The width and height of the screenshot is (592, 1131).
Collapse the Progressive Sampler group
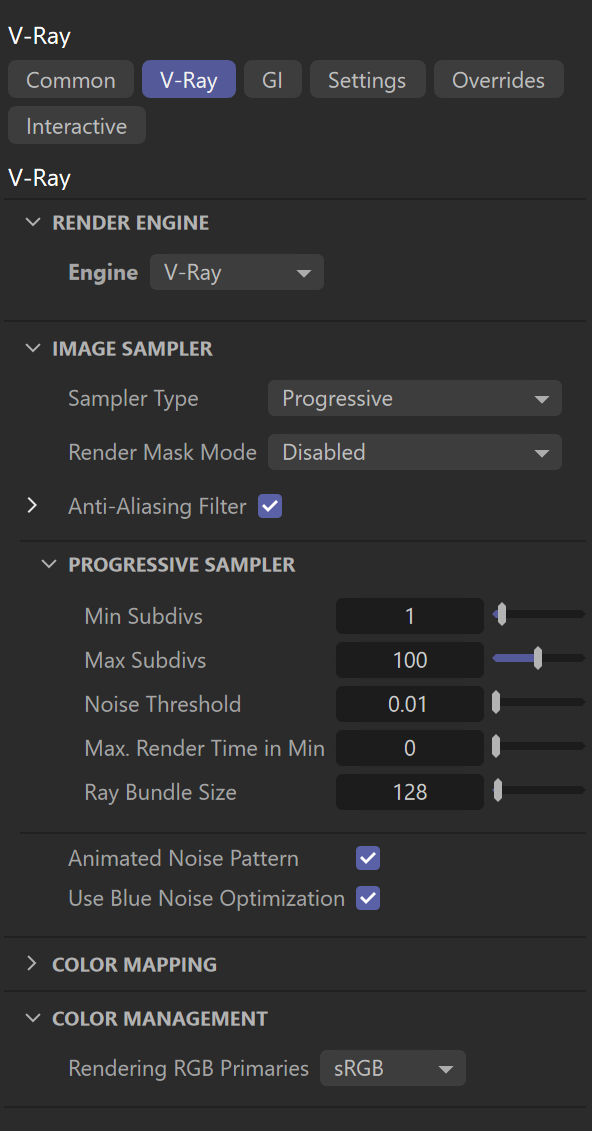click(48, 564)
